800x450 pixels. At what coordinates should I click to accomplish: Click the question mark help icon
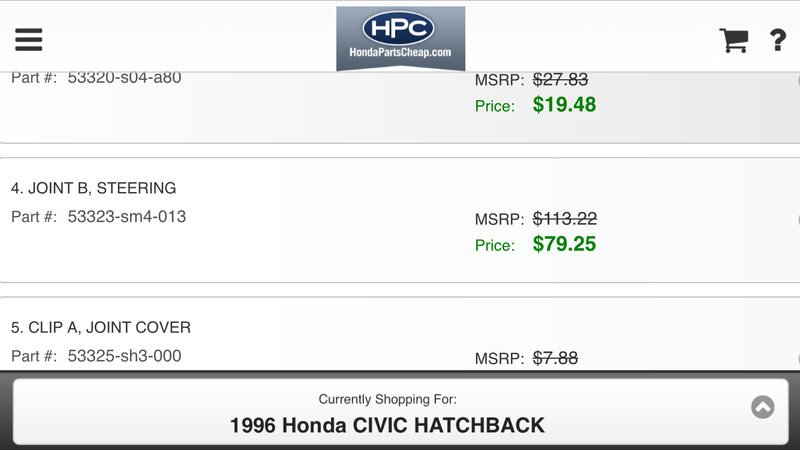tap(777, 40)
